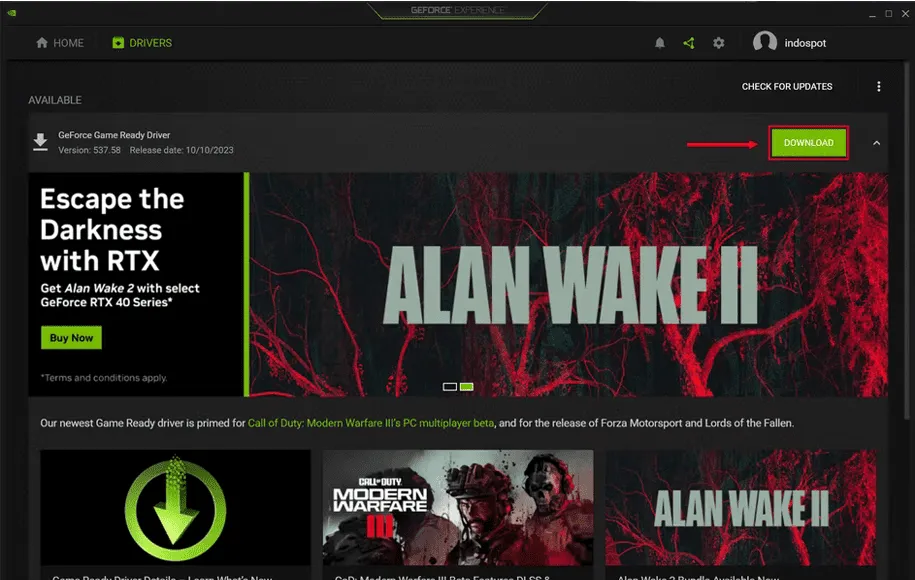This screenshot has width=915, height=580.
Task: Open the share icon menu
Action: coord(689,43)
